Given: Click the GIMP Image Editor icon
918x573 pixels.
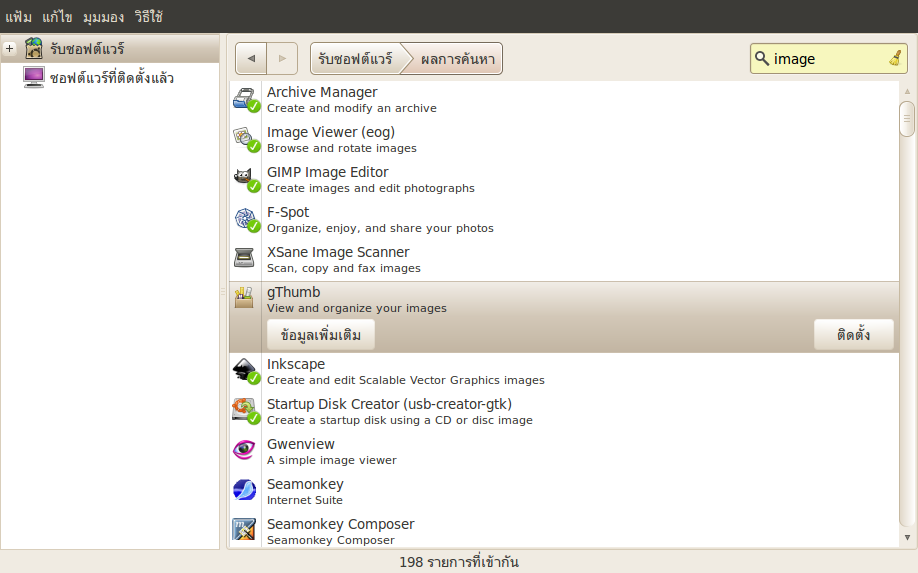Looking at the screenshot, I should coord(245,180).
